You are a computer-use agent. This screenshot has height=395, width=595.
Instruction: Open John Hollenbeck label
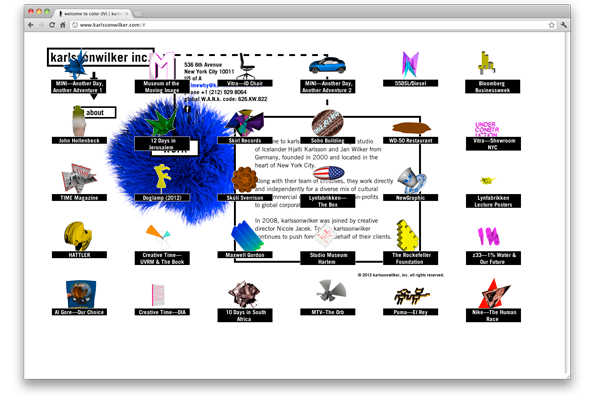[x=79, y=140]
